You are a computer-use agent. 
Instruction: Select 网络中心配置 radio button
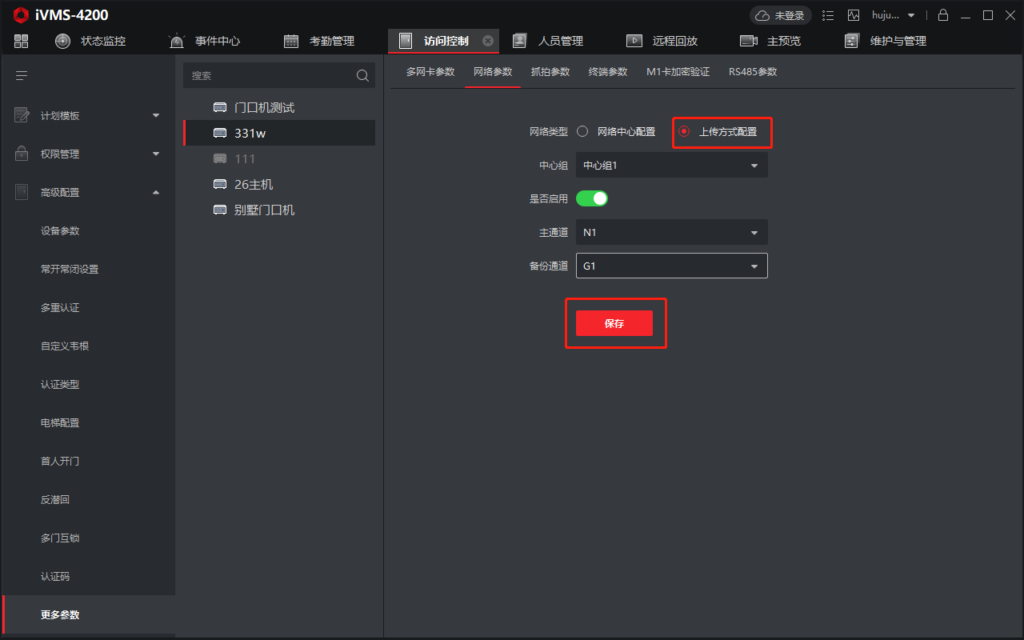click(583, 131)
